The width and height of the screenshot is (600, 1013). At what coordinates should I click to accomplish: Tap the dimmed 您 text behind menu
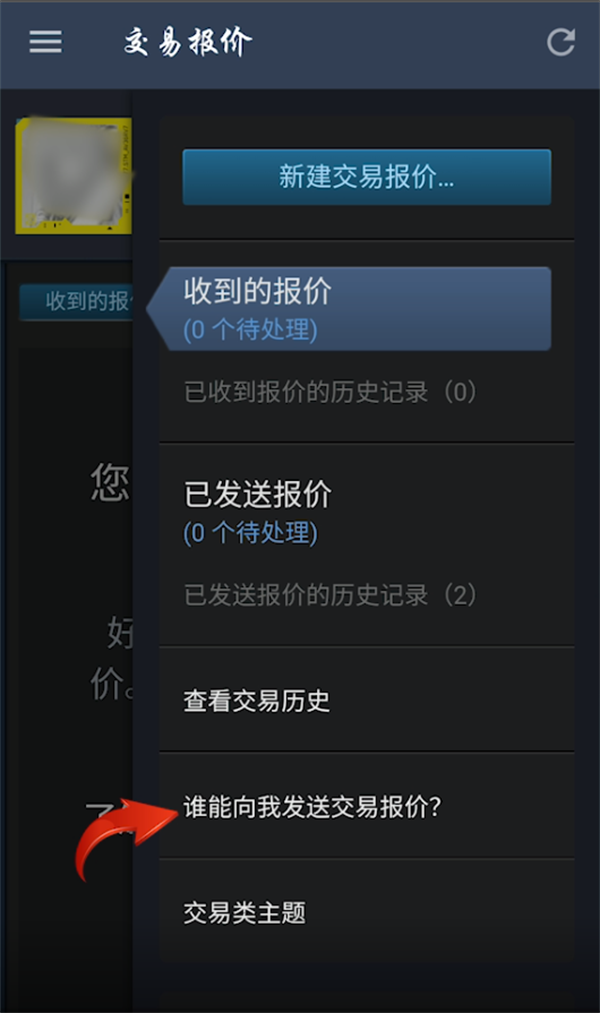tap(110, 482)
